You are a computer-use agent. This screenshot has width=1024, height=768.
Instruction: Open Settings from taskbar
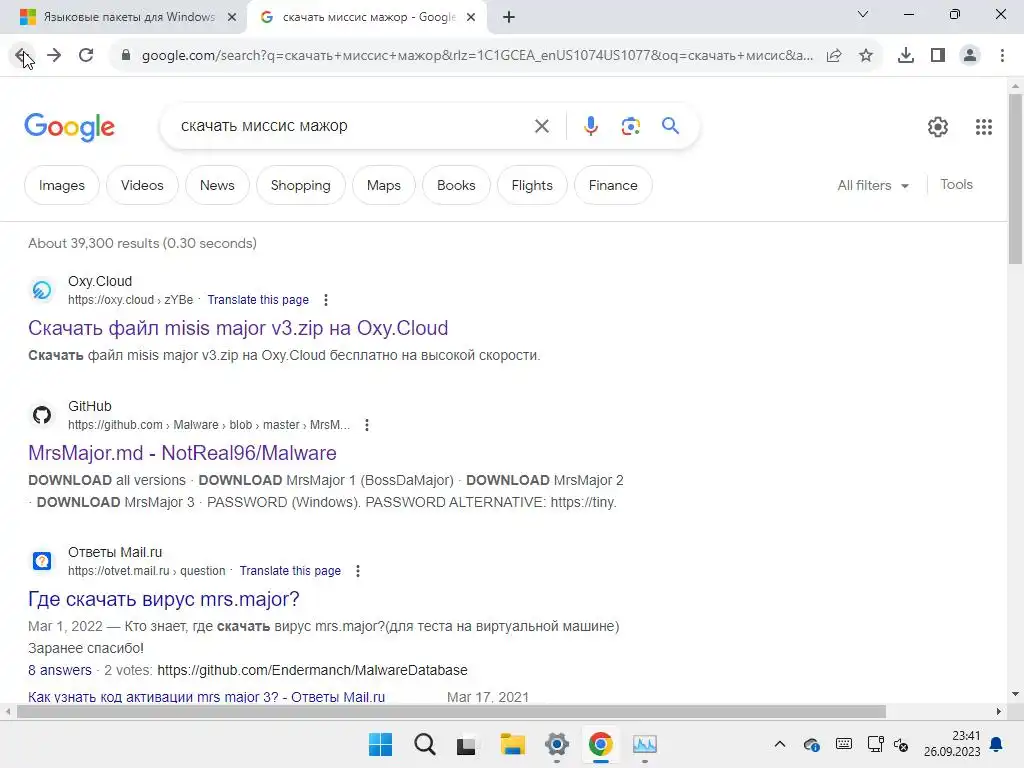557,744
